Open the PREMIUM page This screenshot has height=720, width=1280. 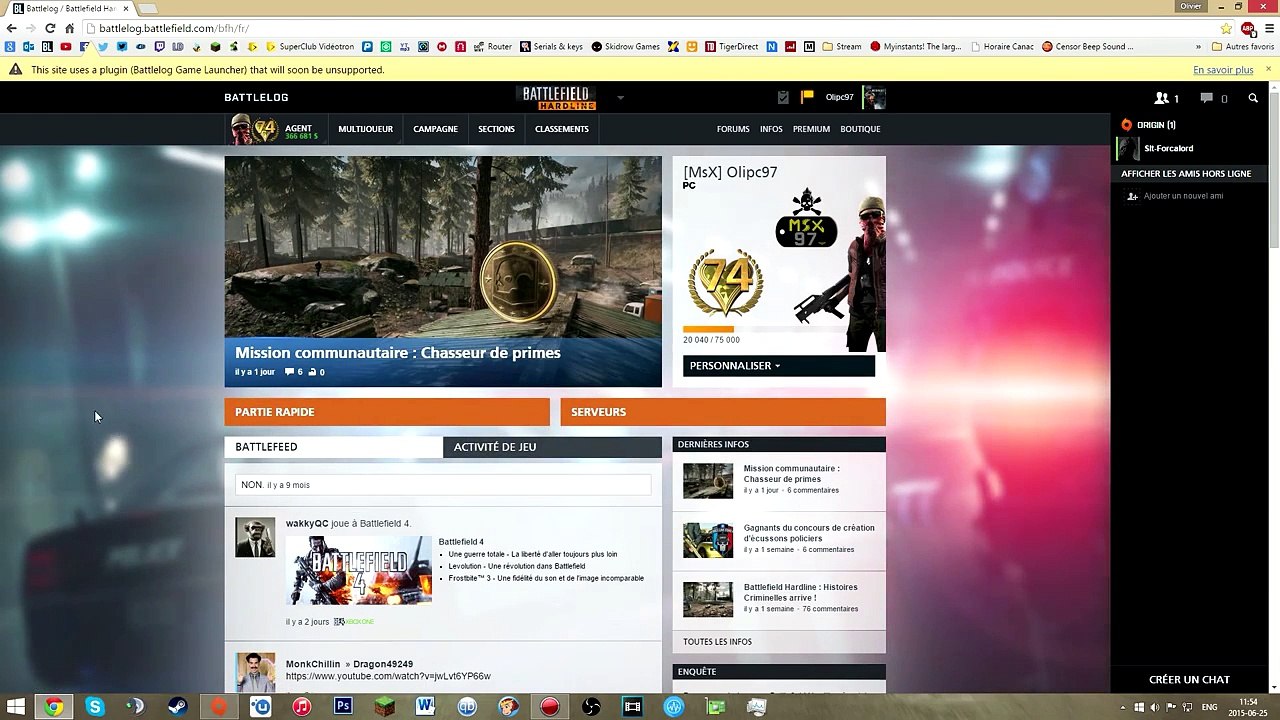pyautogui.click(x=811, y=129)
